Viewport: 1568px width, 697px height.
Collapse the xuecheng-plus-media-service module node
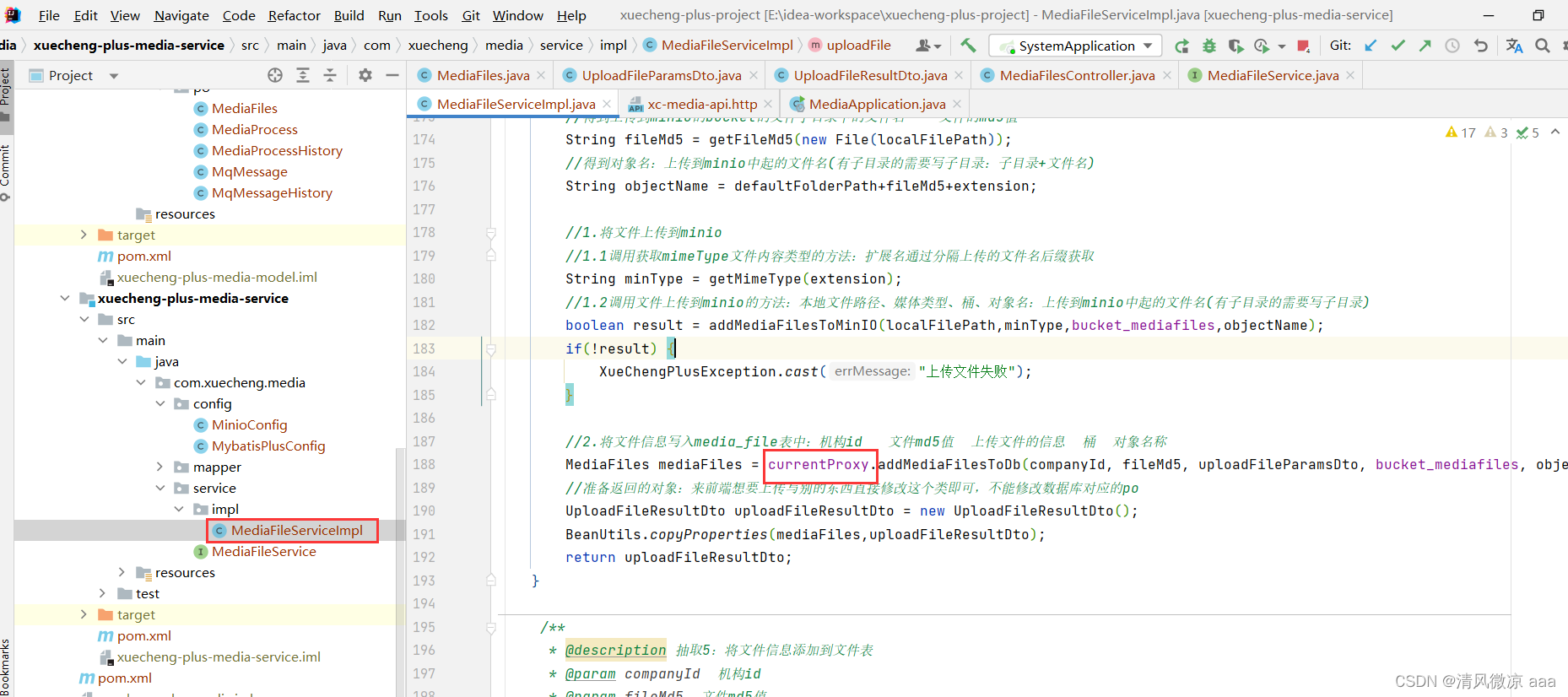pyautogui.click(x=65, y=298)
